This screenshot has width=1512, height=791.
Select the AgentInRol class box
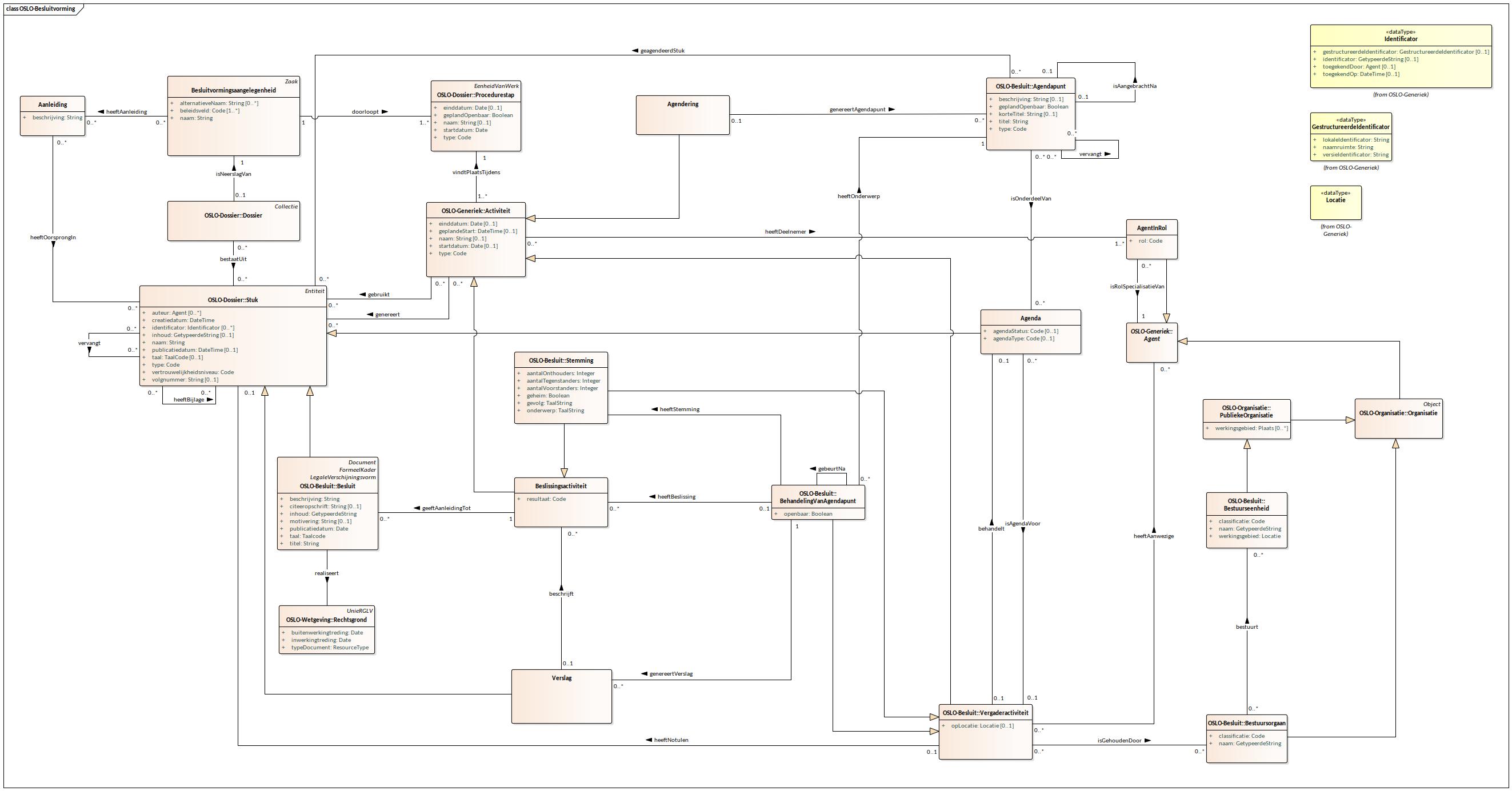point(1151,228)
